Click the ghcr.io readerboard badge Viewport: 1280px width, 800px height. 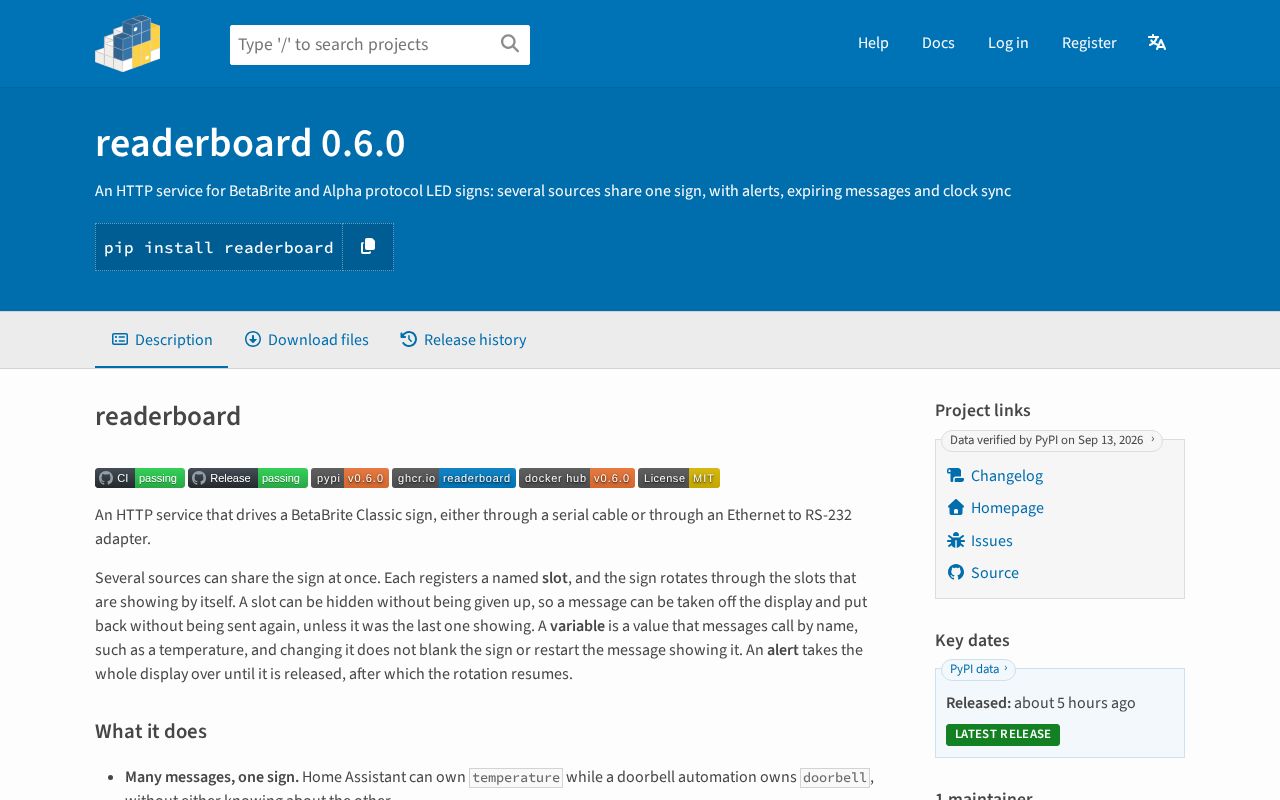[454, 478]
